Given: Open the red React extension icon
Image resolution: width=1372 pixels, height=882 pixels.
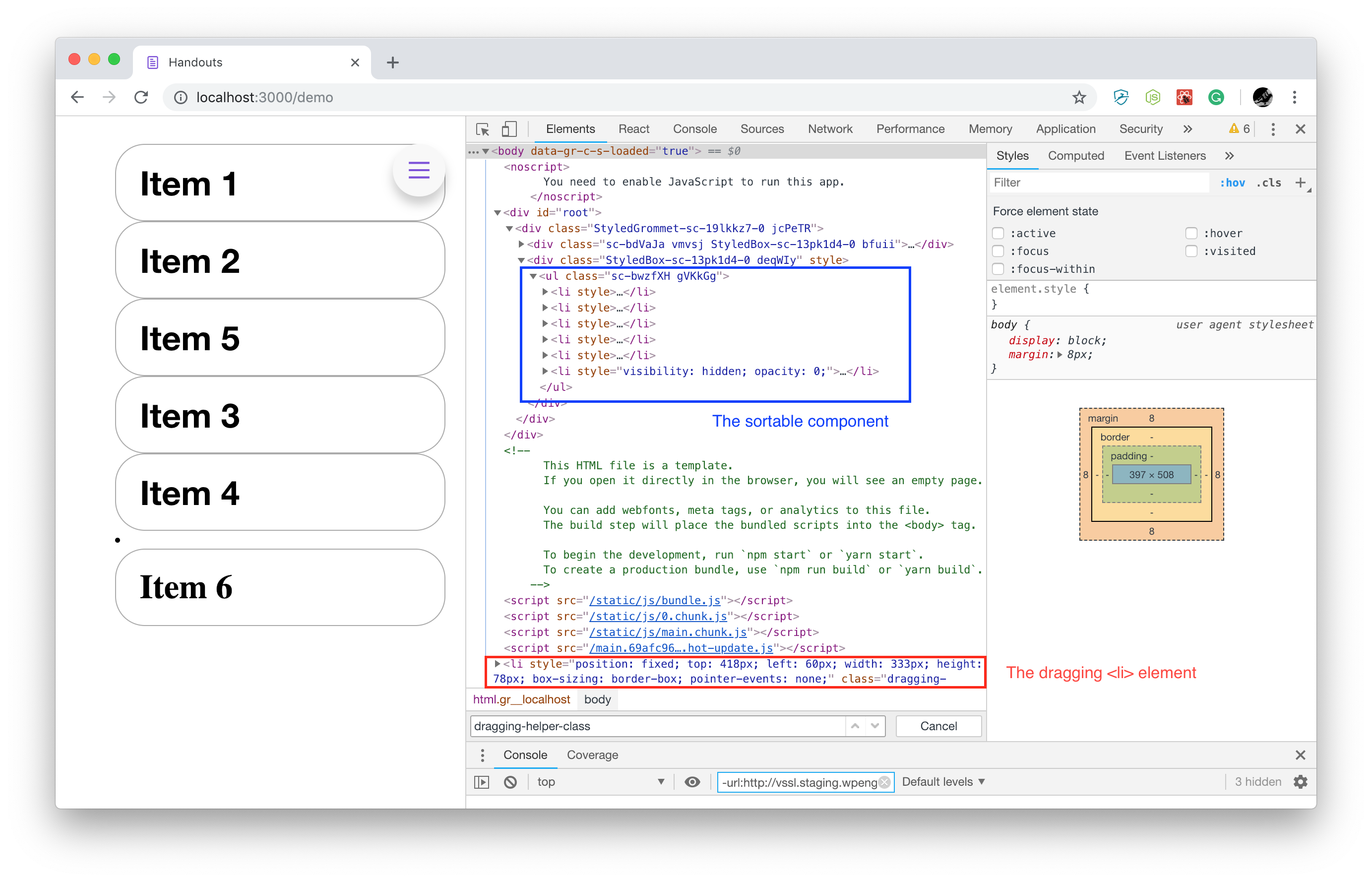Looking at the screenshot, I should pos(1184,97).
